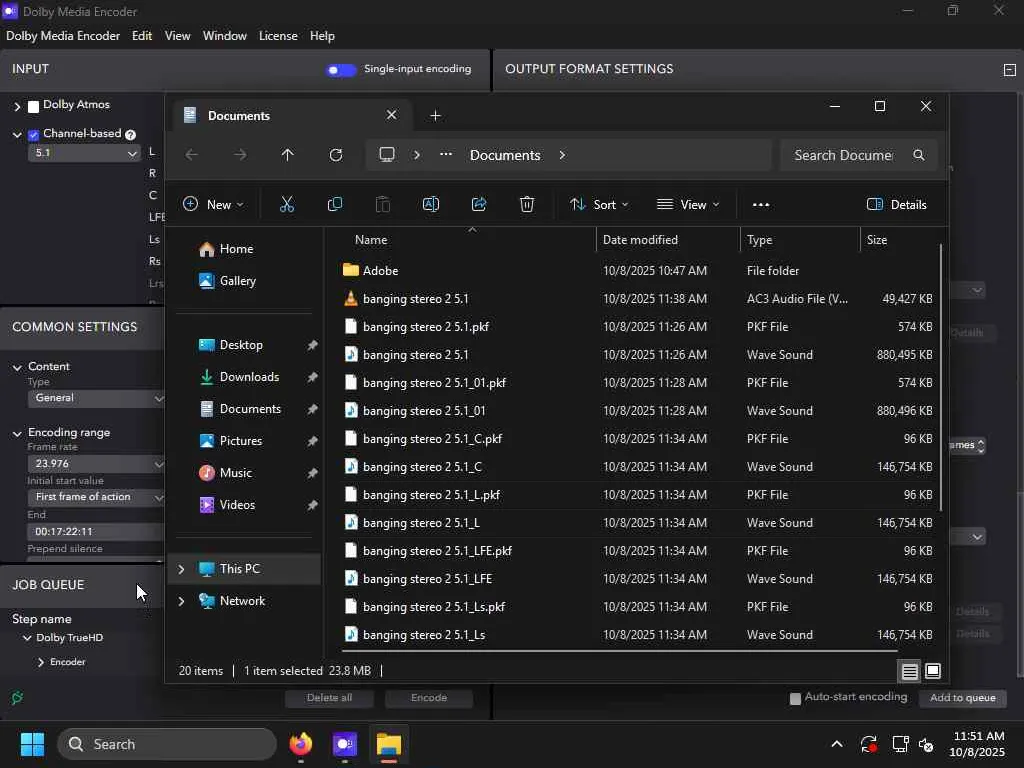Toggle the Details pane button

[897, 204]
